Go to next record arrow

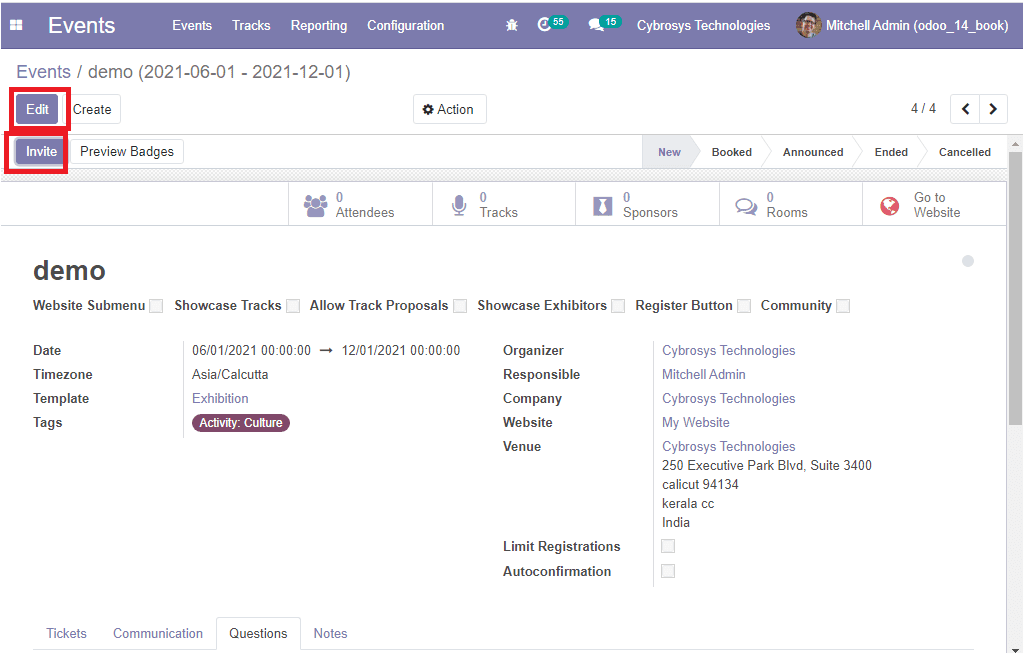point(993,109)
